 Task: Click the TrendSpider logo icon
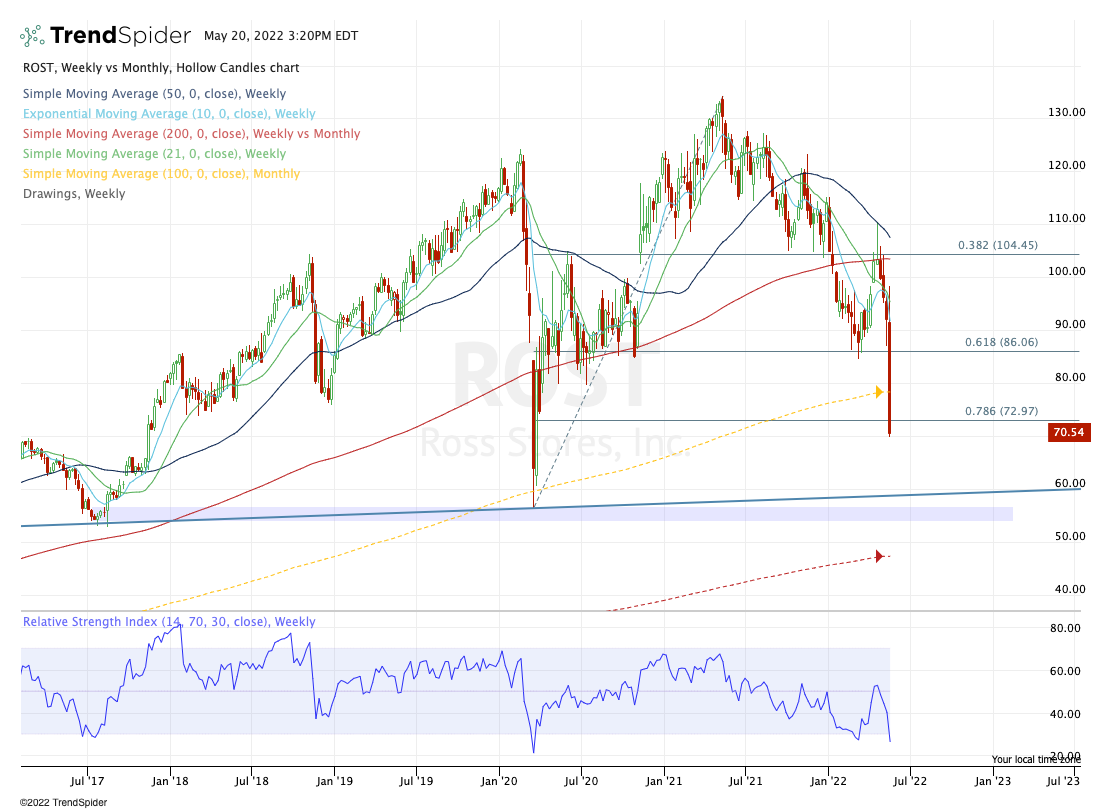click(x=32, y=36)
